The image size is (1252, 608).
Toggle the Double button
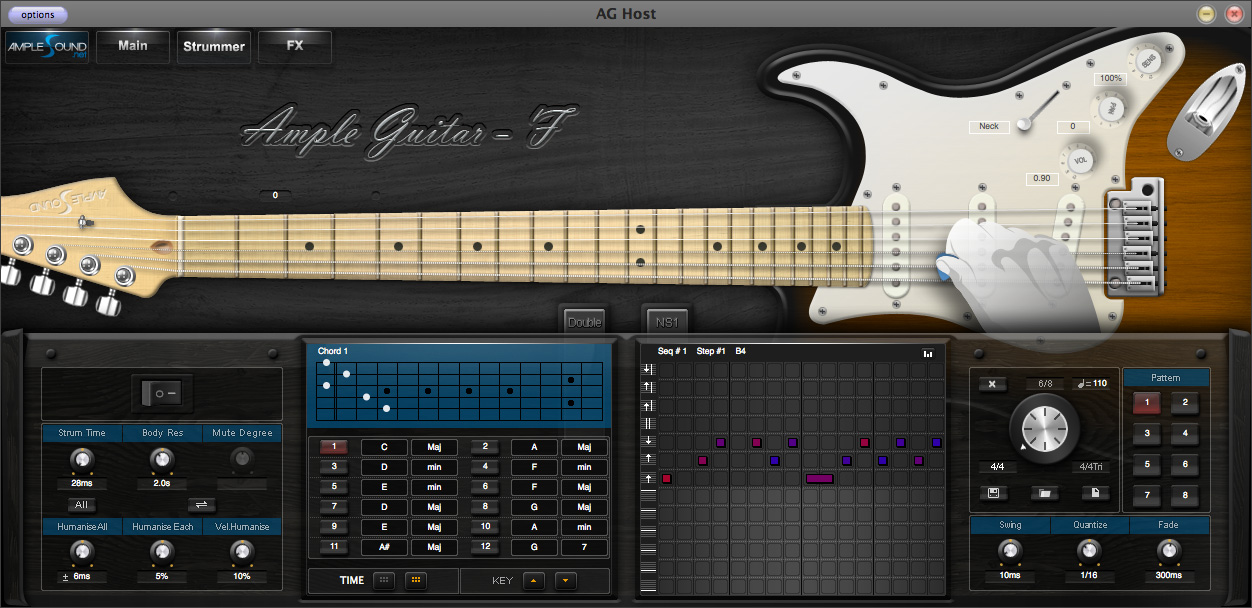click(x=585, y=322)
